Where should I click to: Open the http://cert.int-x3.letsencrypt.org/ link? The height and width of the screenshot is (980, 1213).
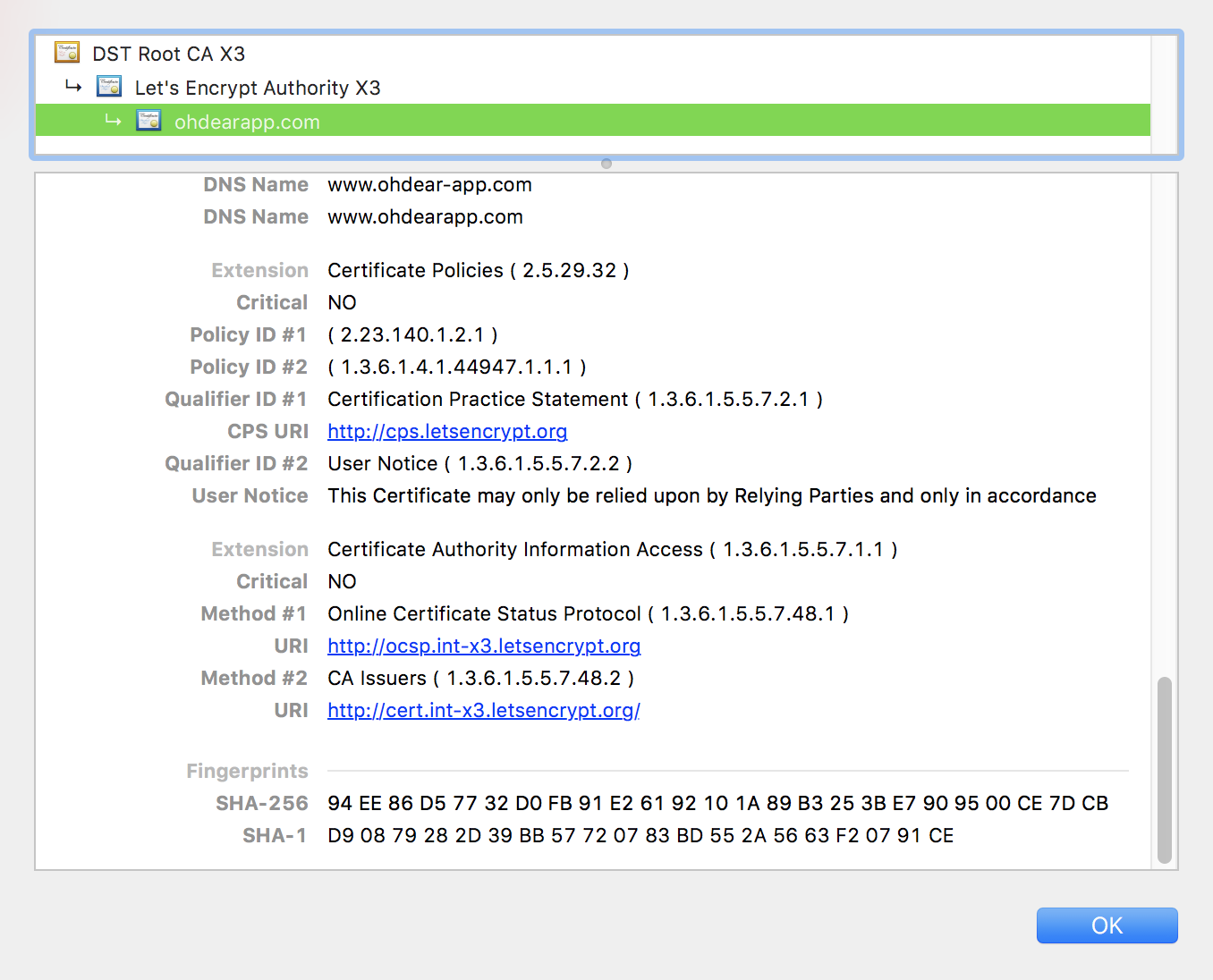(x=484, y=711)
